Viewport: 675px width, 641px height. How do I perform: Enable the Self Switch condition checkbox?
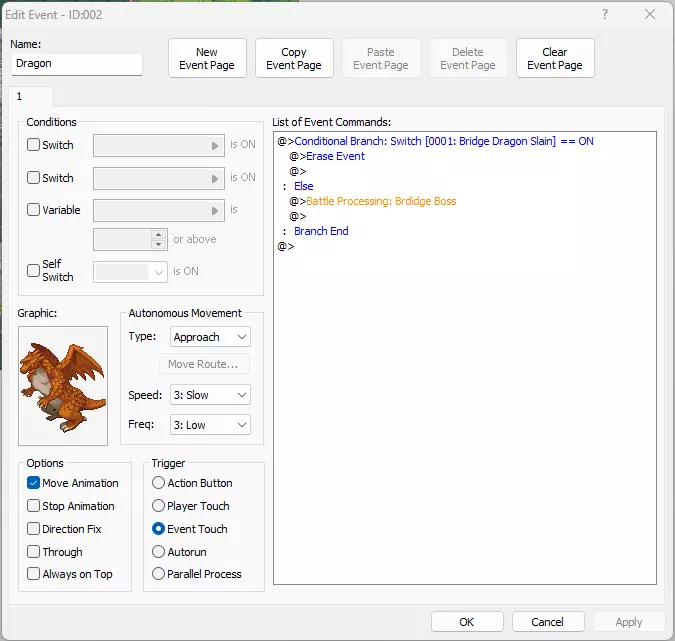[x=33, y=270]
